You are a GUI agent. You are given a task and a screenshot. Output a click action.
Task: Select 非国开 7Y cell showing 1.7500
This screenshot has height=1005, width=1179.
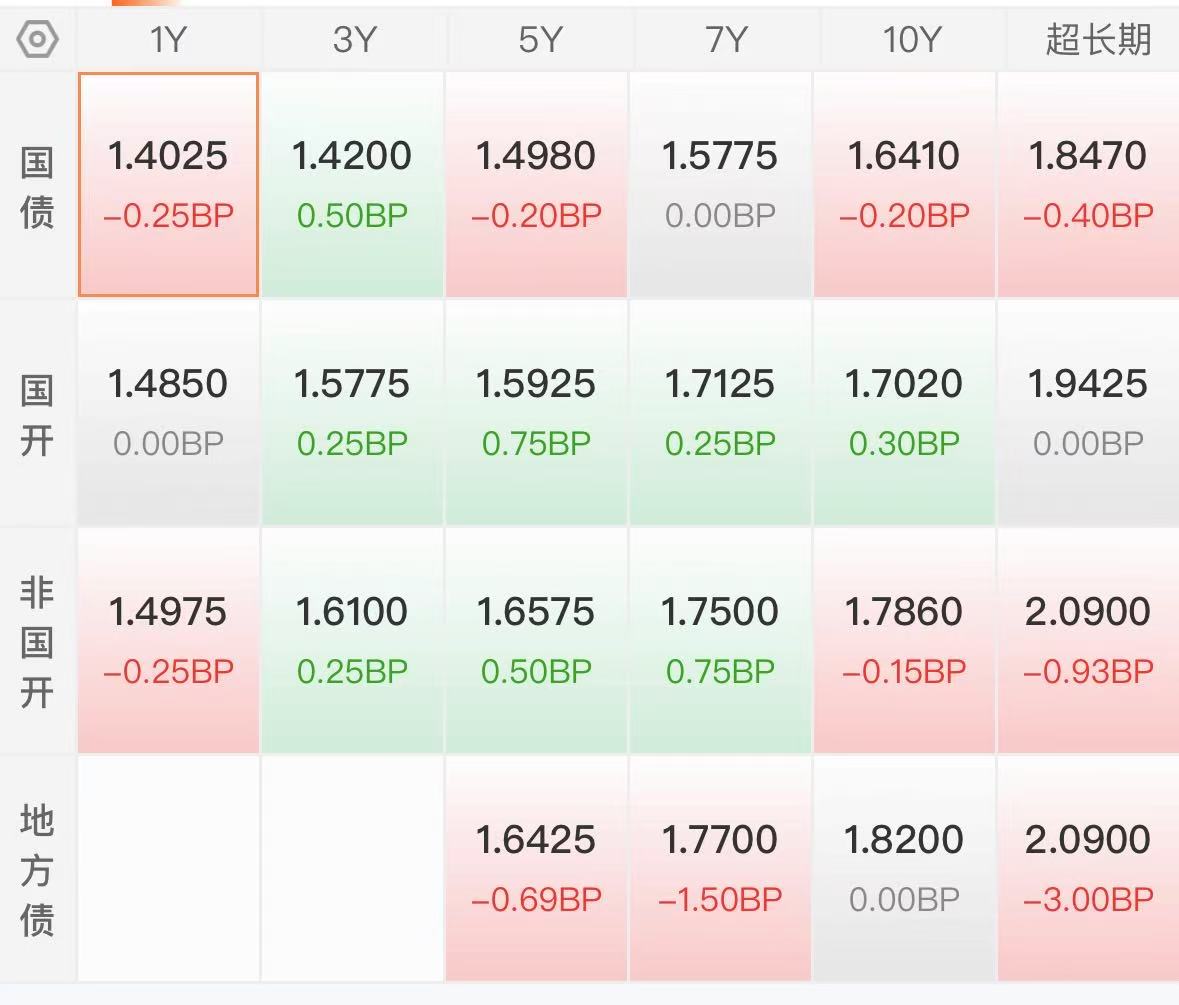point(720,640)
